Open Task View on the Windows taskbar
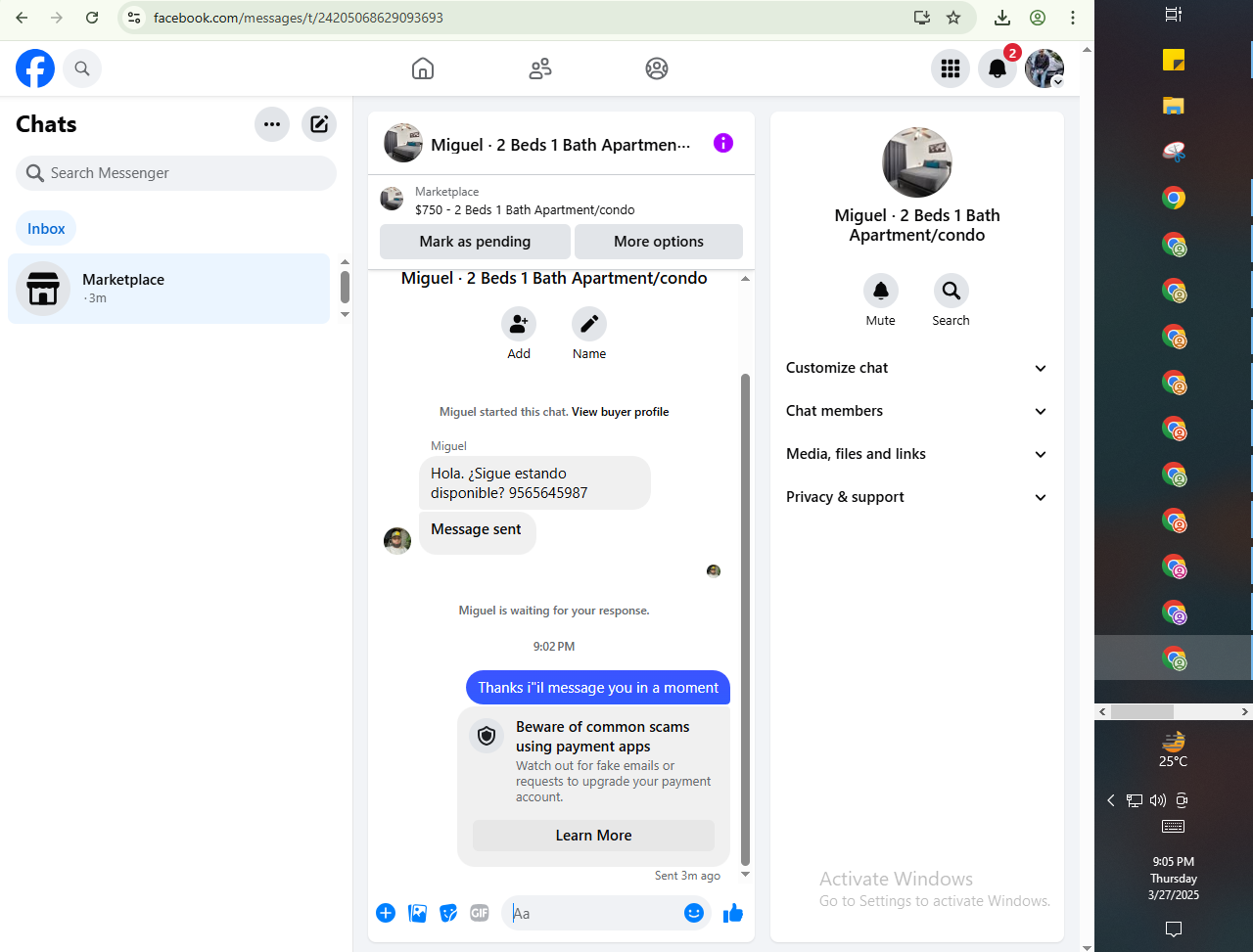Viewport: 1253px width, 952px height. [x=1174, y=14]
